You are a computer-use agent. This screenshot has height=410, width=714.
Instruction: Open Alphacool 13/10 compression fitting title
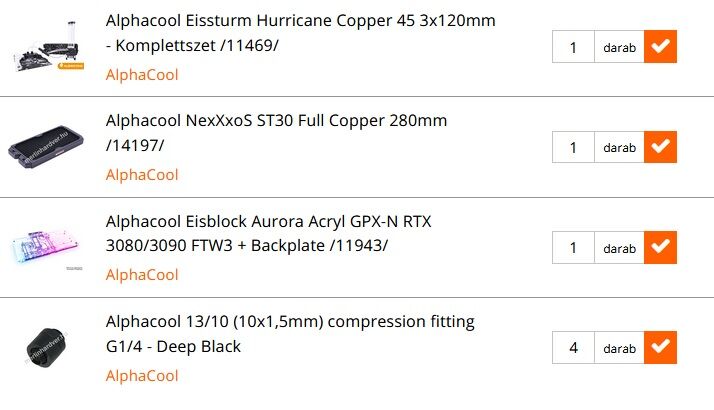(290, 322)
